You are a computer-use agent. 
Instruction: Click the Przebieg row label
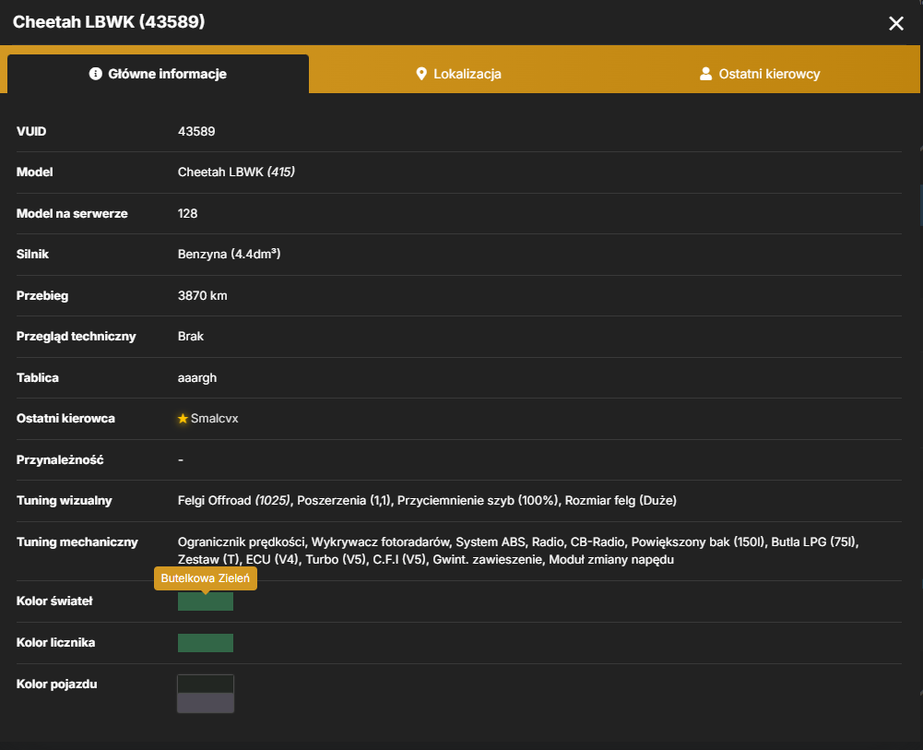[x=42, y=296]
